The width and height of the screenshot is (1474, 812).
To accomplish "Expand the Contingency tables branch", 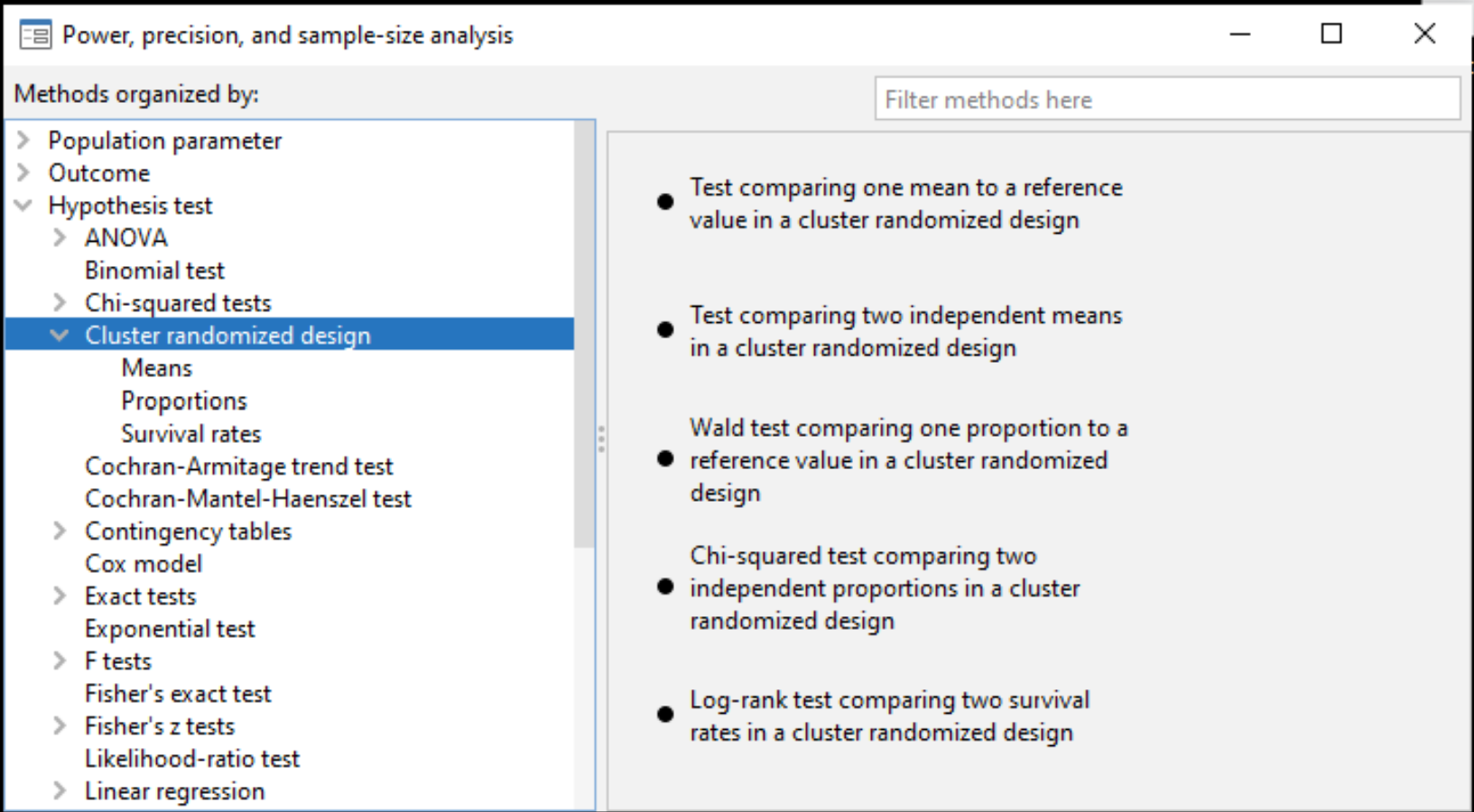I will tap(60, 531).
